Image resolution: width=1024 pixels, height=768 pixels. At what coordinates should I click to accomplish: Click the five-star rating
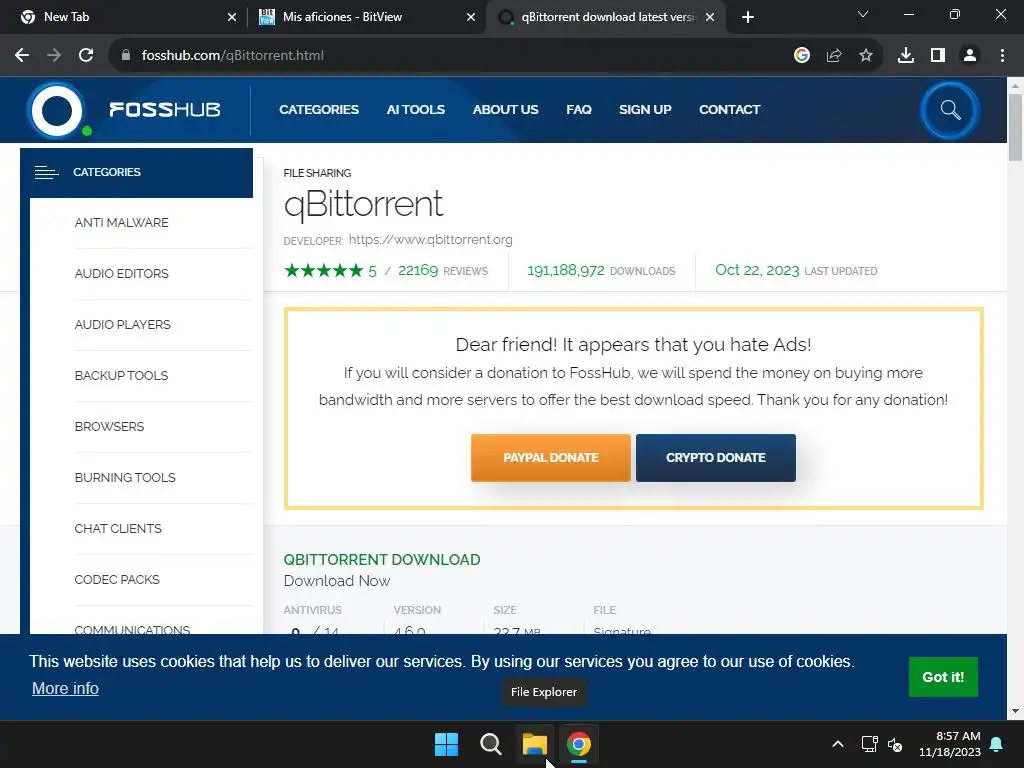click(324, 270)
